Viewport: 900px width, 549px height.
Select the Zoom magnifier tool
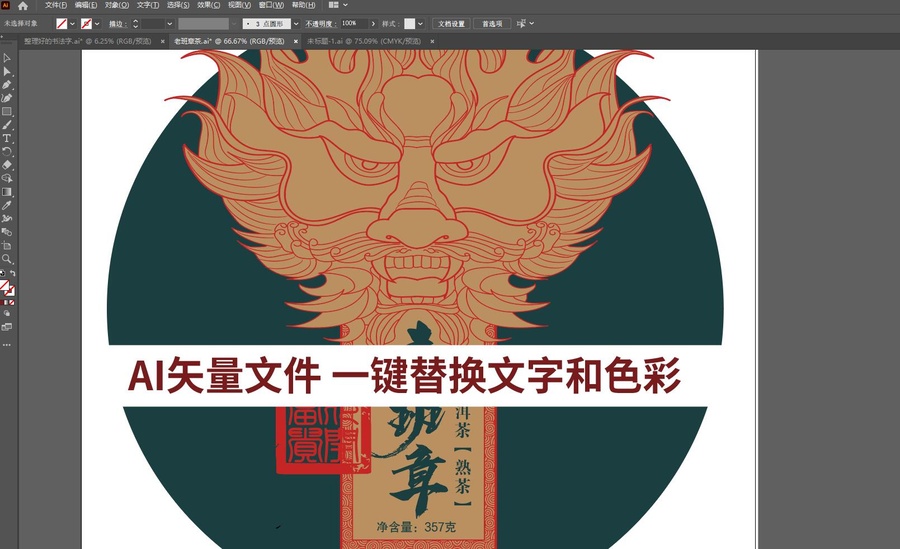pyautogui.click(x=7, y=259)
